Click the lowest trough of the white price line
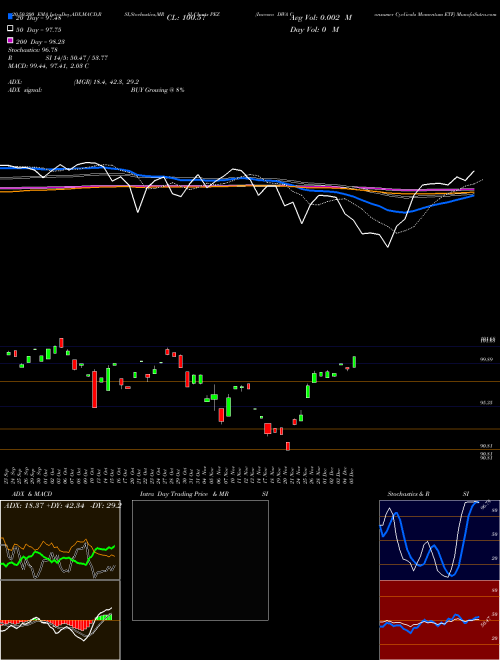 click(388, 247)
